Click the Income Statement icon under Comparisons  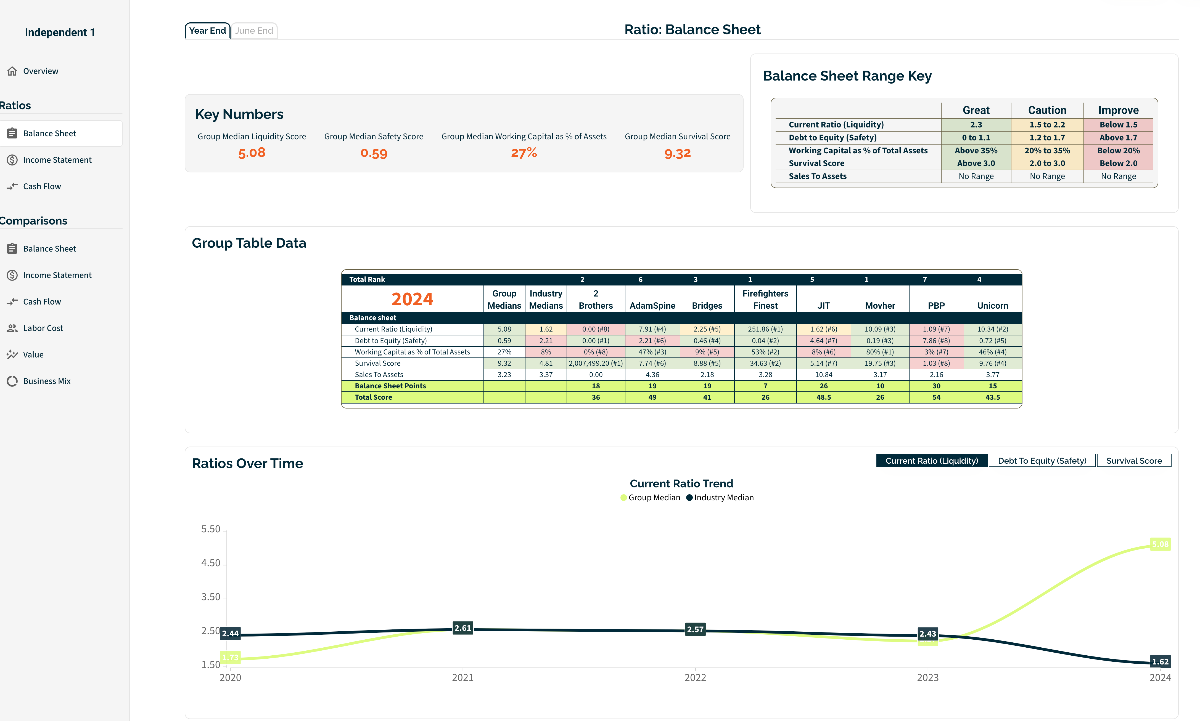point(13,274)
